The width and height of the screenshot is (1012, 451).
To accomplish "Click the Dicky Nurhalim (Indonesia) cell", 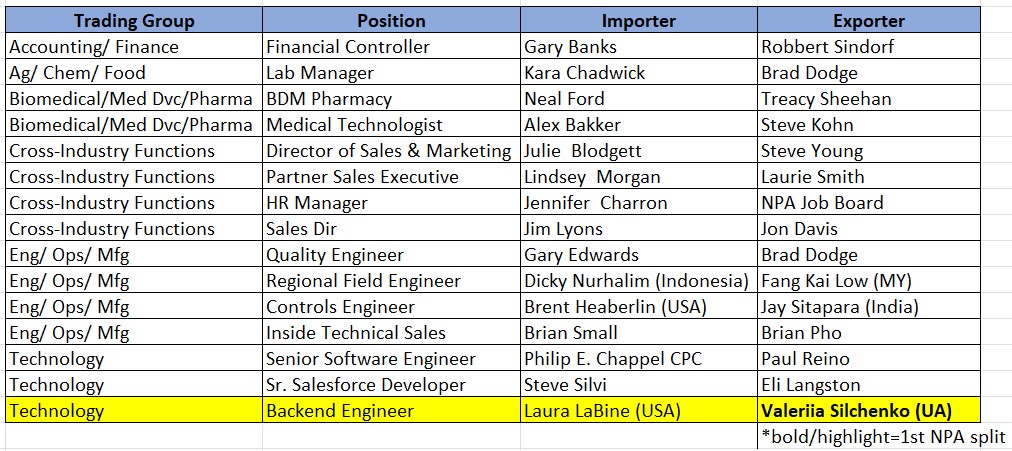I will [x=636, y=281].
